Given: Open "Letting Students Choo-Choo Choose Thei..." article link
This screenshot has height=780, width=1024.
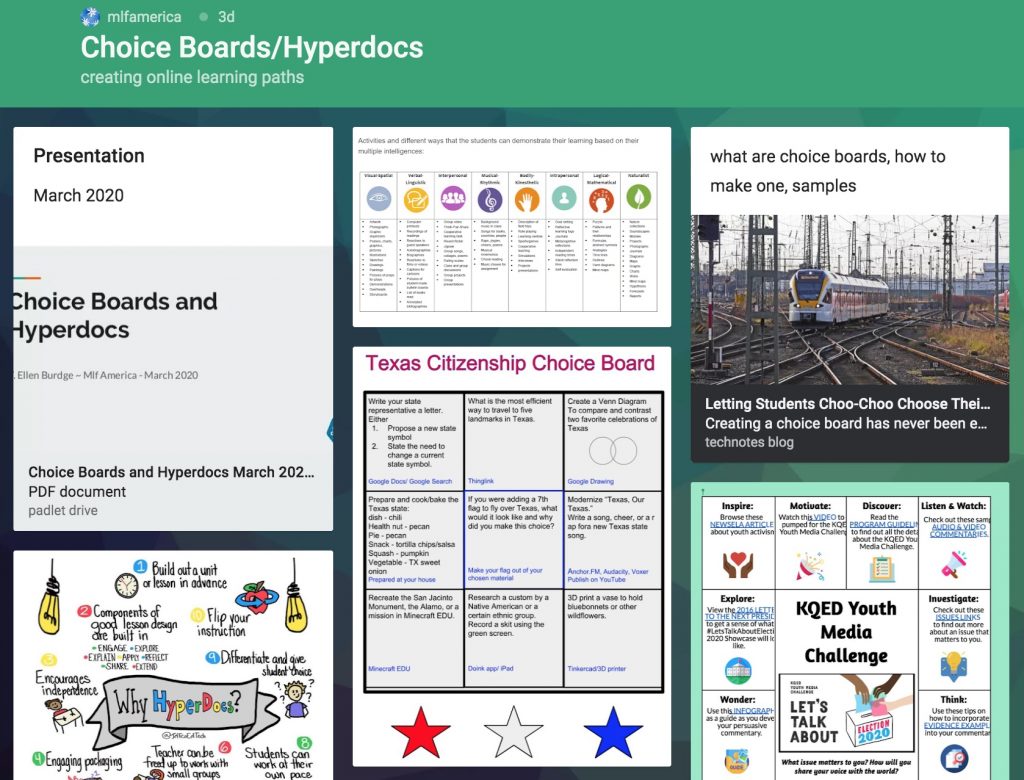Looking at the screenshot, I should click(847, 404).
